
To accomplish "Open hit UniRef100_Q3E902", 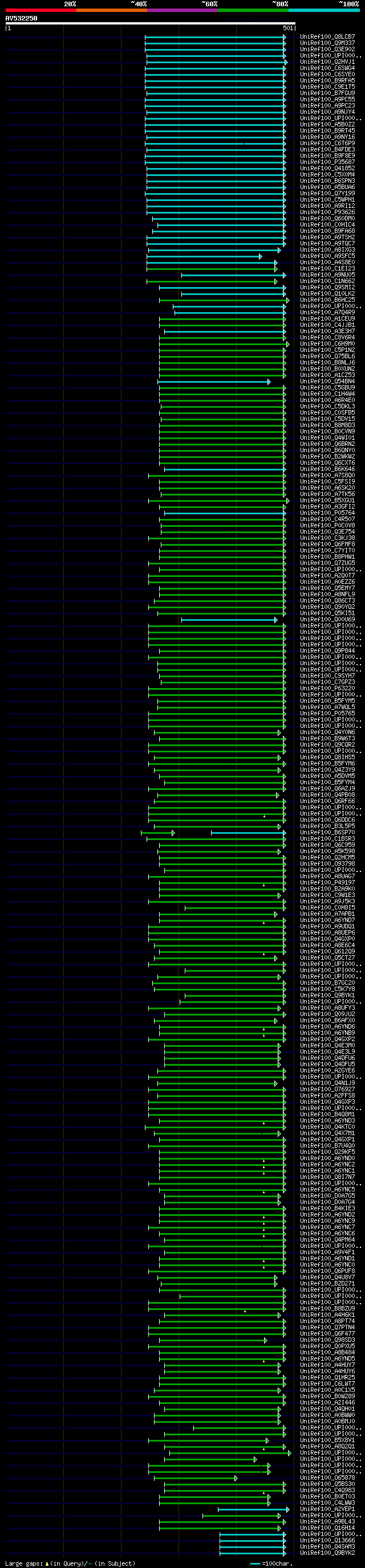I will (x=327, y=50).
